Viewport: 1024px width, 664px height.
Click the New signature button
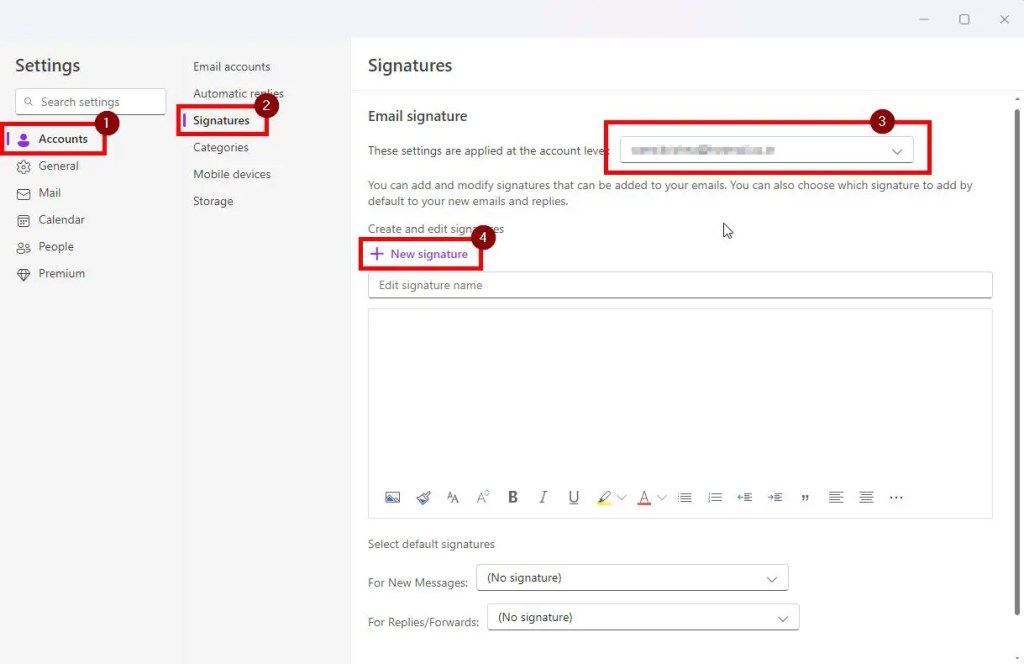(x=420, y=254)
